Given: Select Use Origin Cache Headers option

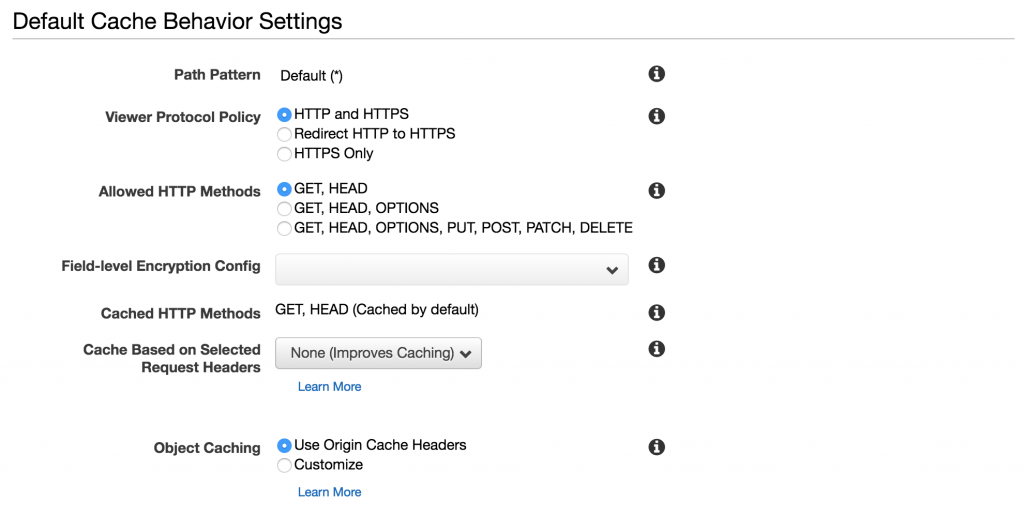Looking at the screenshot, I should (x=285, y=446).
